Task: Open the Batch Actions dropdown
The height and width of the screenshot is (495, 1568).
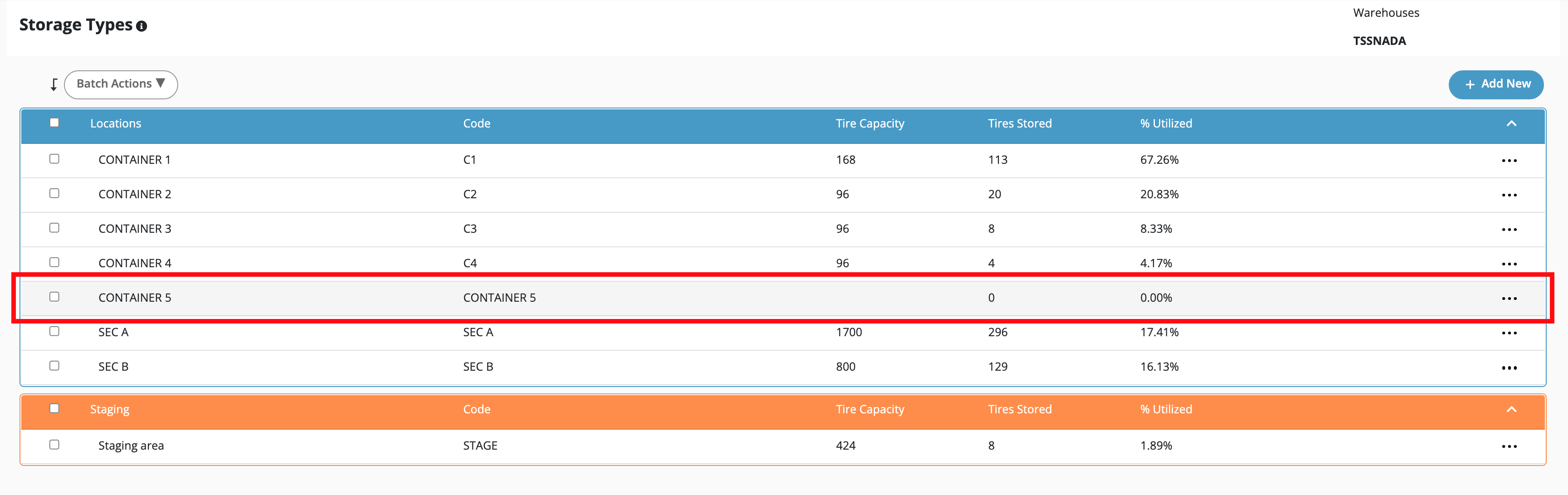Action: coord(121,84)
